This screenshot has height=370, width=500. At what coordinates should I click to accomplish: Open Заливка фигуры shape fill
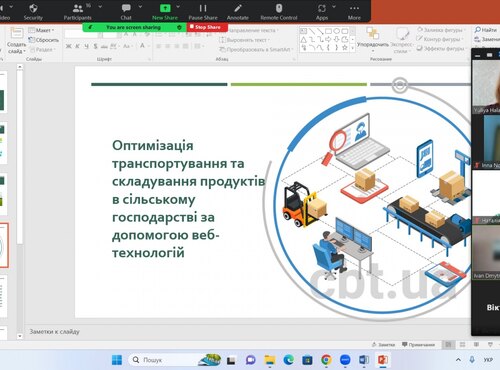440,30
